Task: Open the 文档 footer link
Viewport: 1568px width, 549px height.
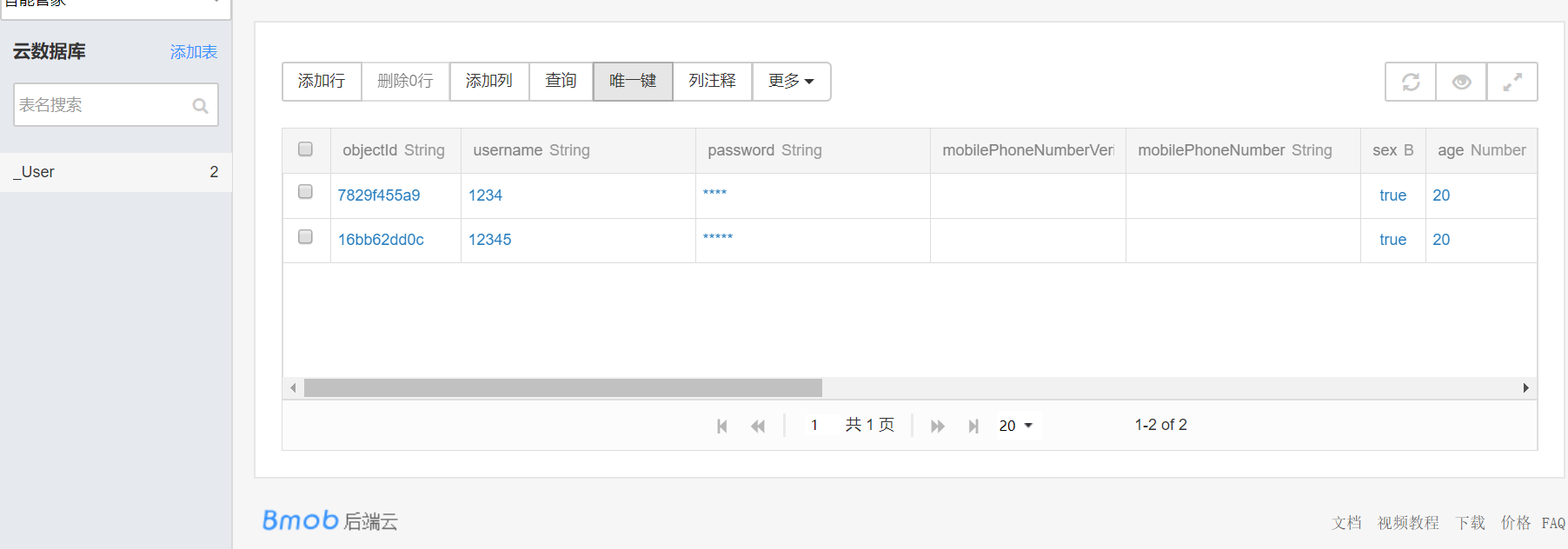Action: tap(1346, 523)
